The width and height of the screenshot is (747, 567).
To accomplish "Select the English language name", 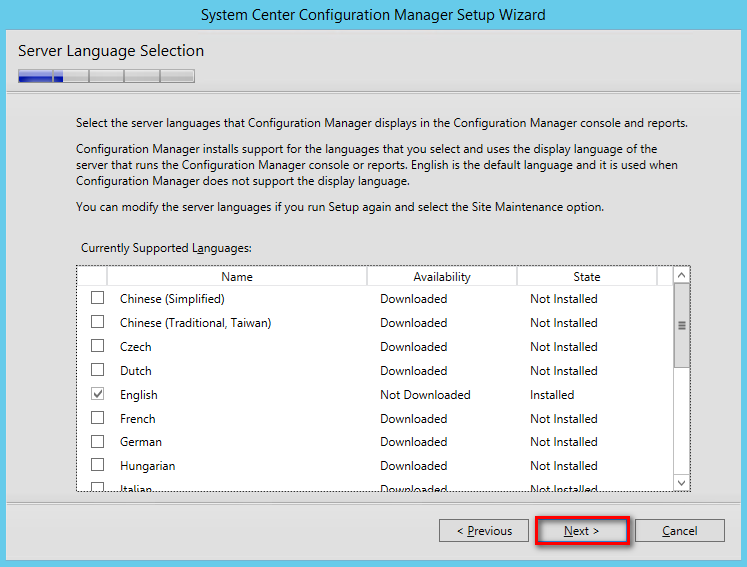I will pyautogui.click(x=138, y=395).
